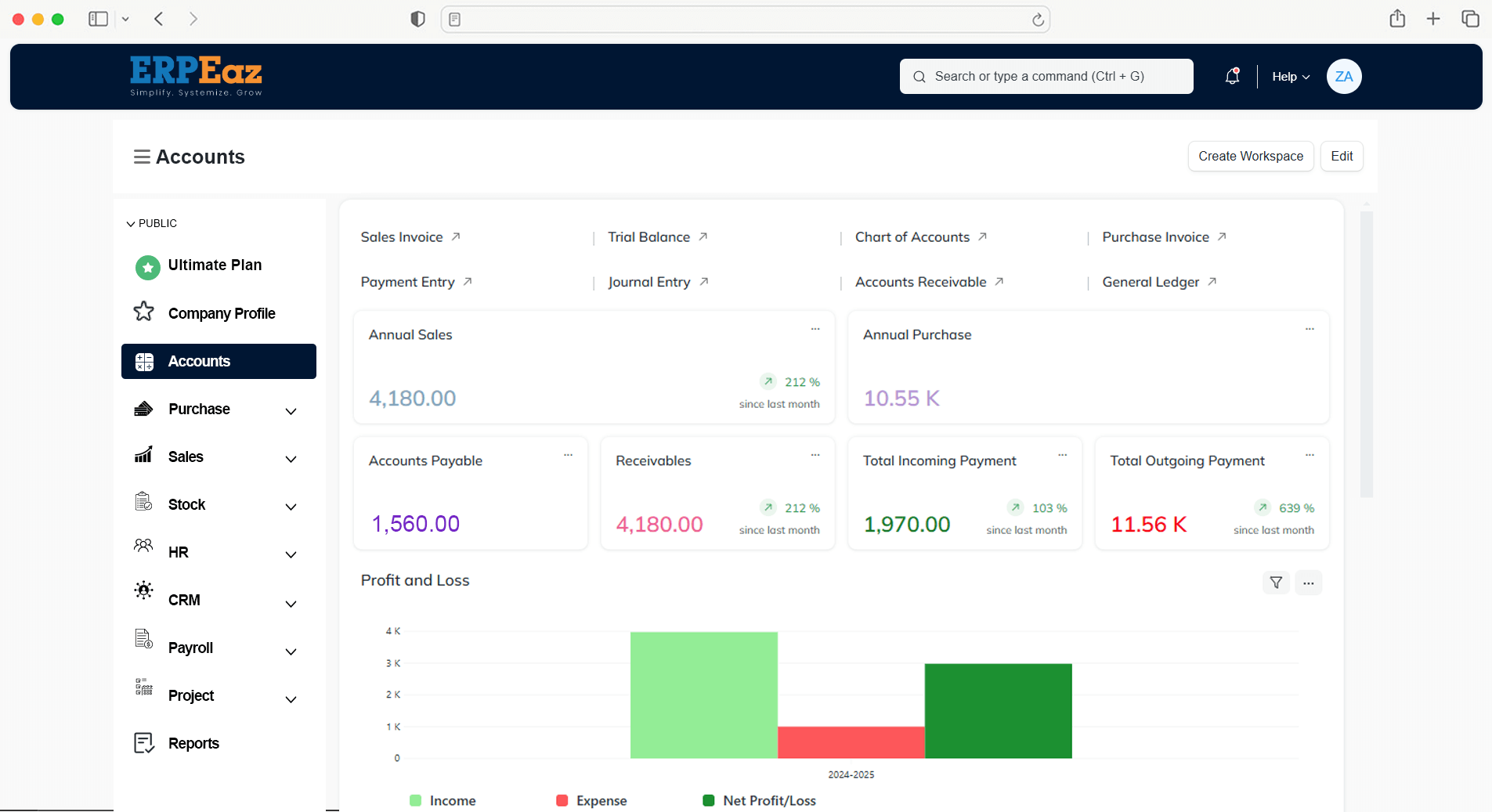Expand the Payroll sidebar section

[291, 651]
